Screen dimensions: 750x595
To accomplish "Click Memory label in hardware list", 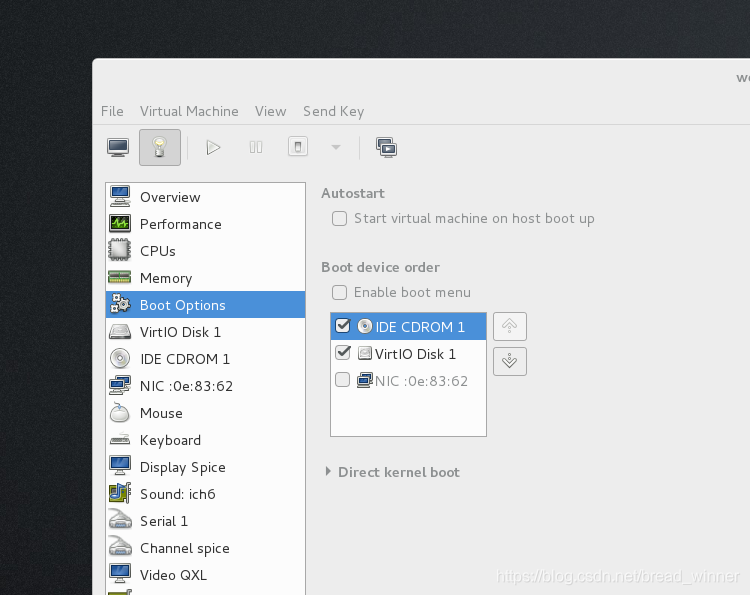I will [165, 278].
